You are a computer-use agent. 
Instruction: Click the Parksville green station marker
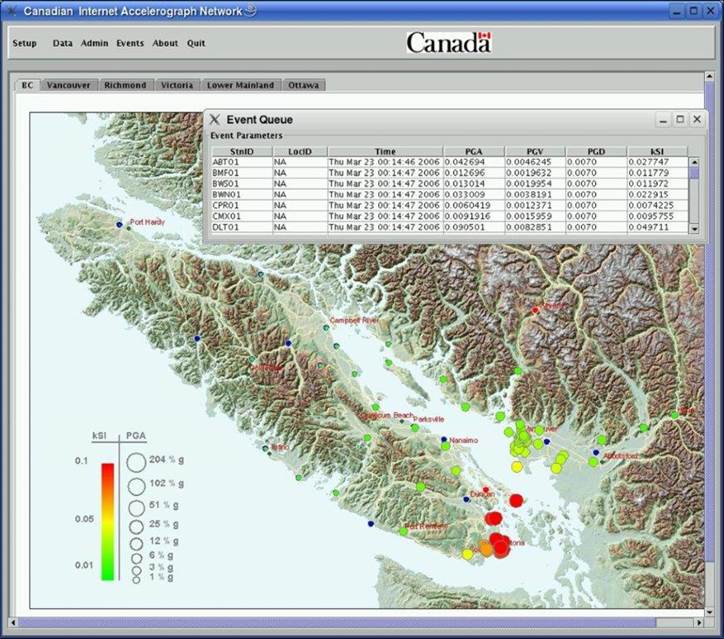point(415,428)
